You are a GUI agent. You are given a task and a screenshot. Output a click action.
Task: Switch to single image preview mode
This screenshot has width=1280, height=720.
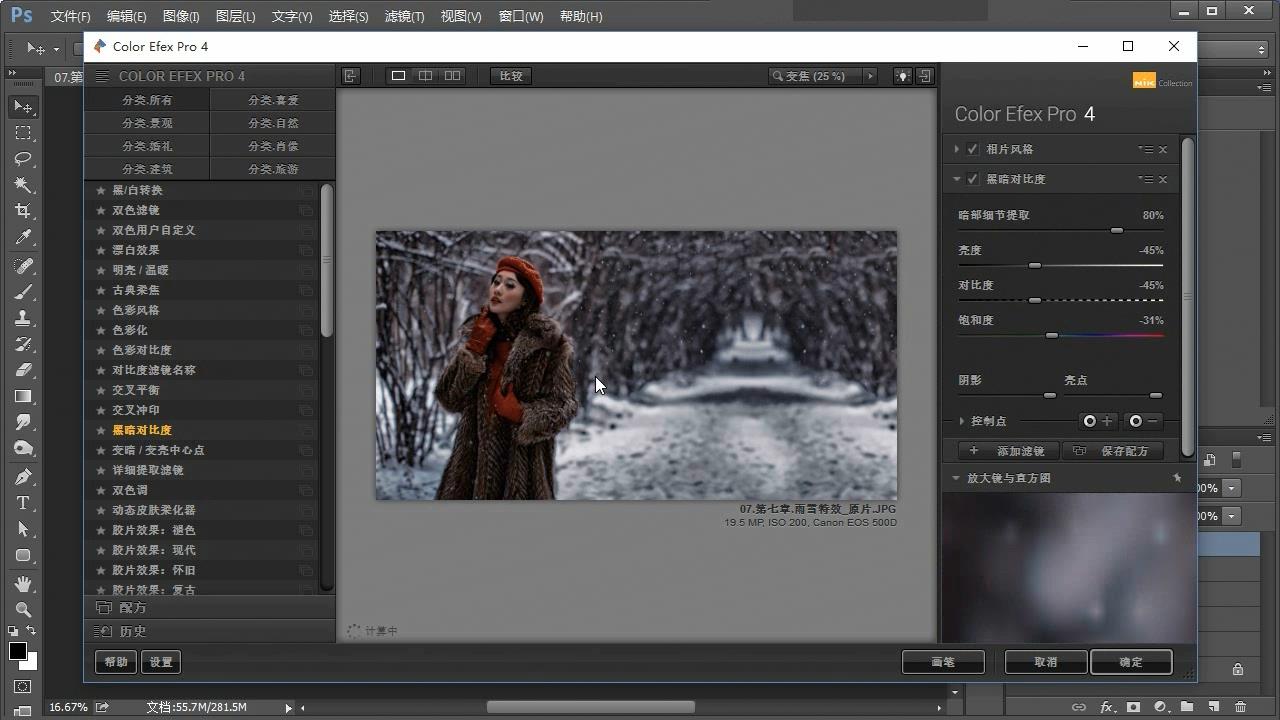pyautogui.click(x=398, y=76)
